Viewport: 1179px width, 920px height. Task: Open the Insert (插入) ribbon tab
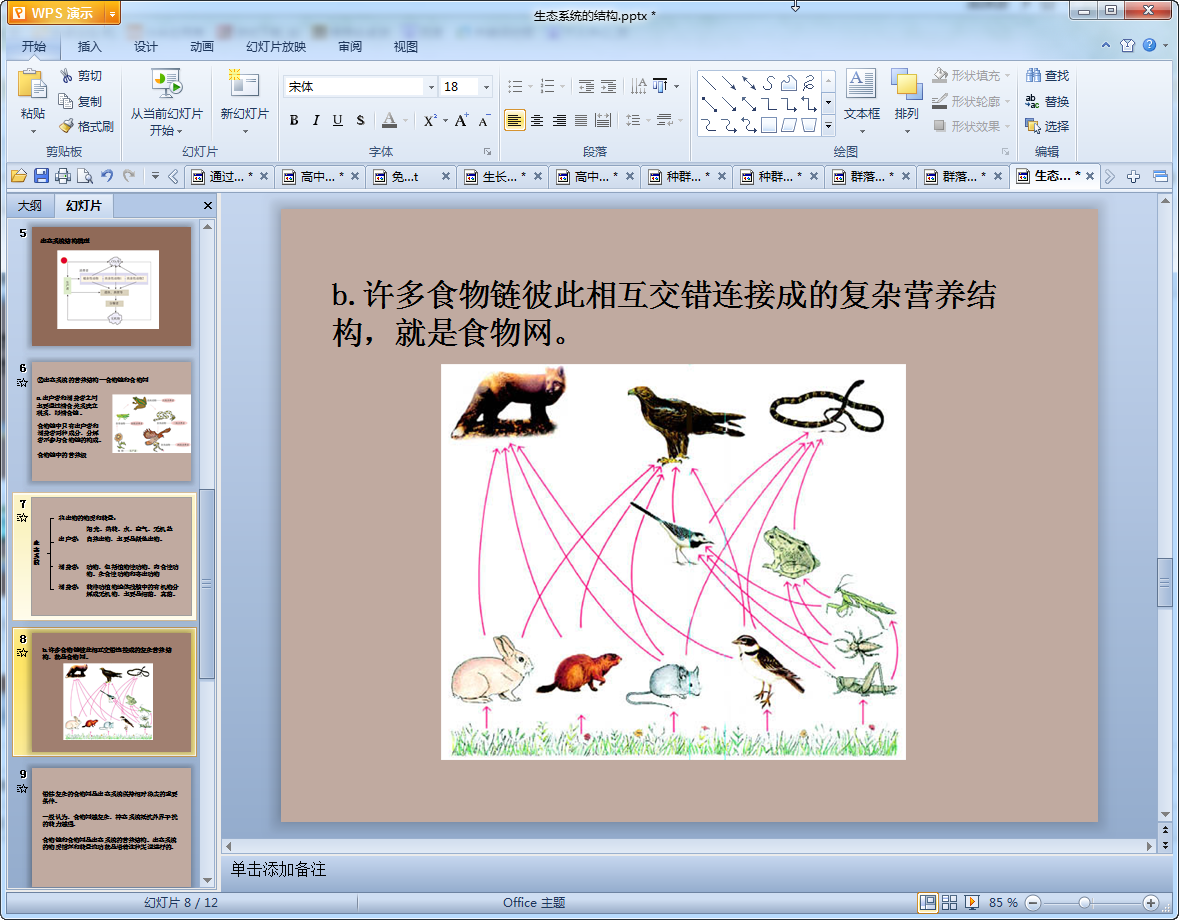[89, 47]
